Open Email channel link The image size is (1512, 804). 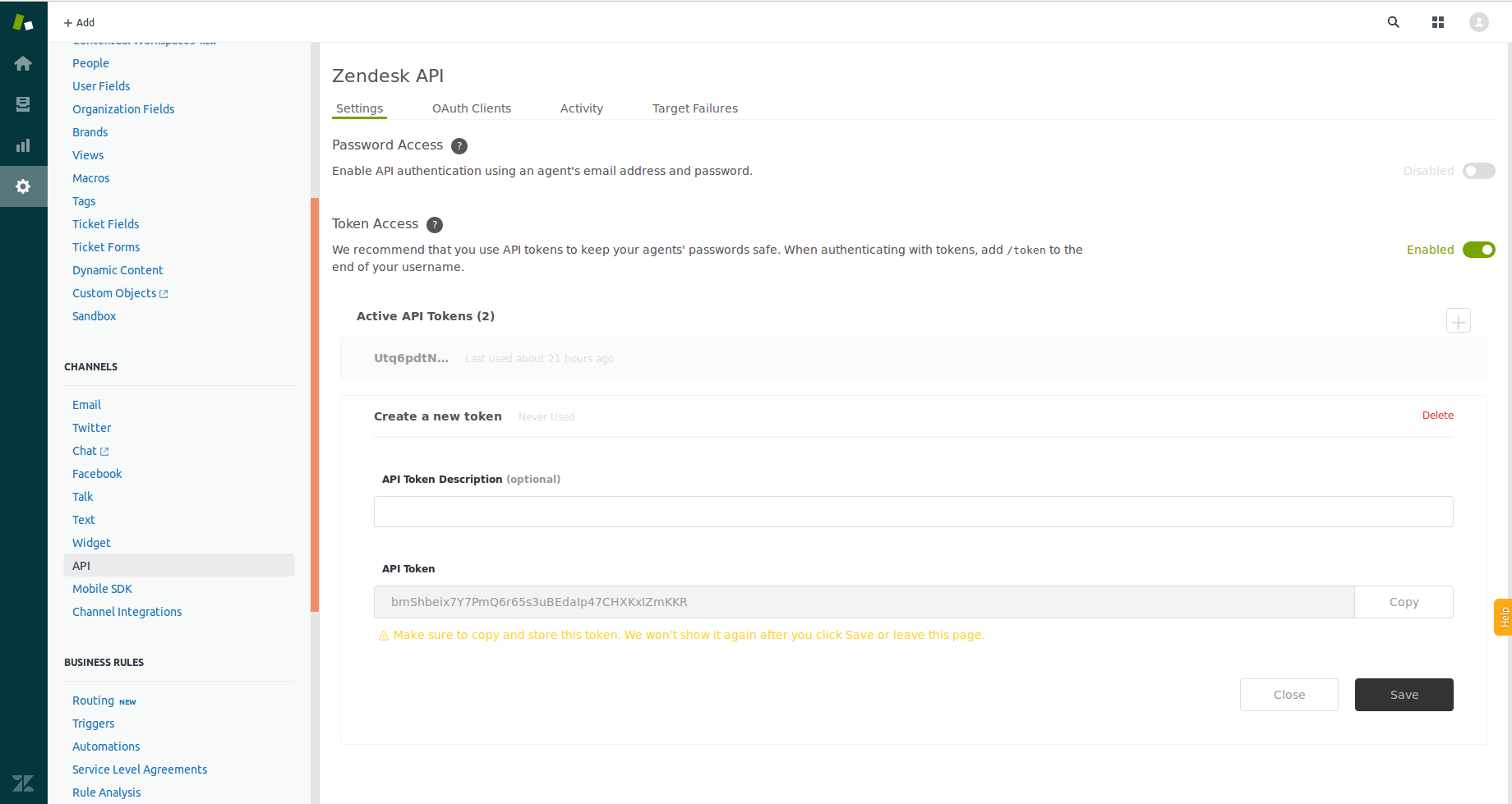coord(86,405)
